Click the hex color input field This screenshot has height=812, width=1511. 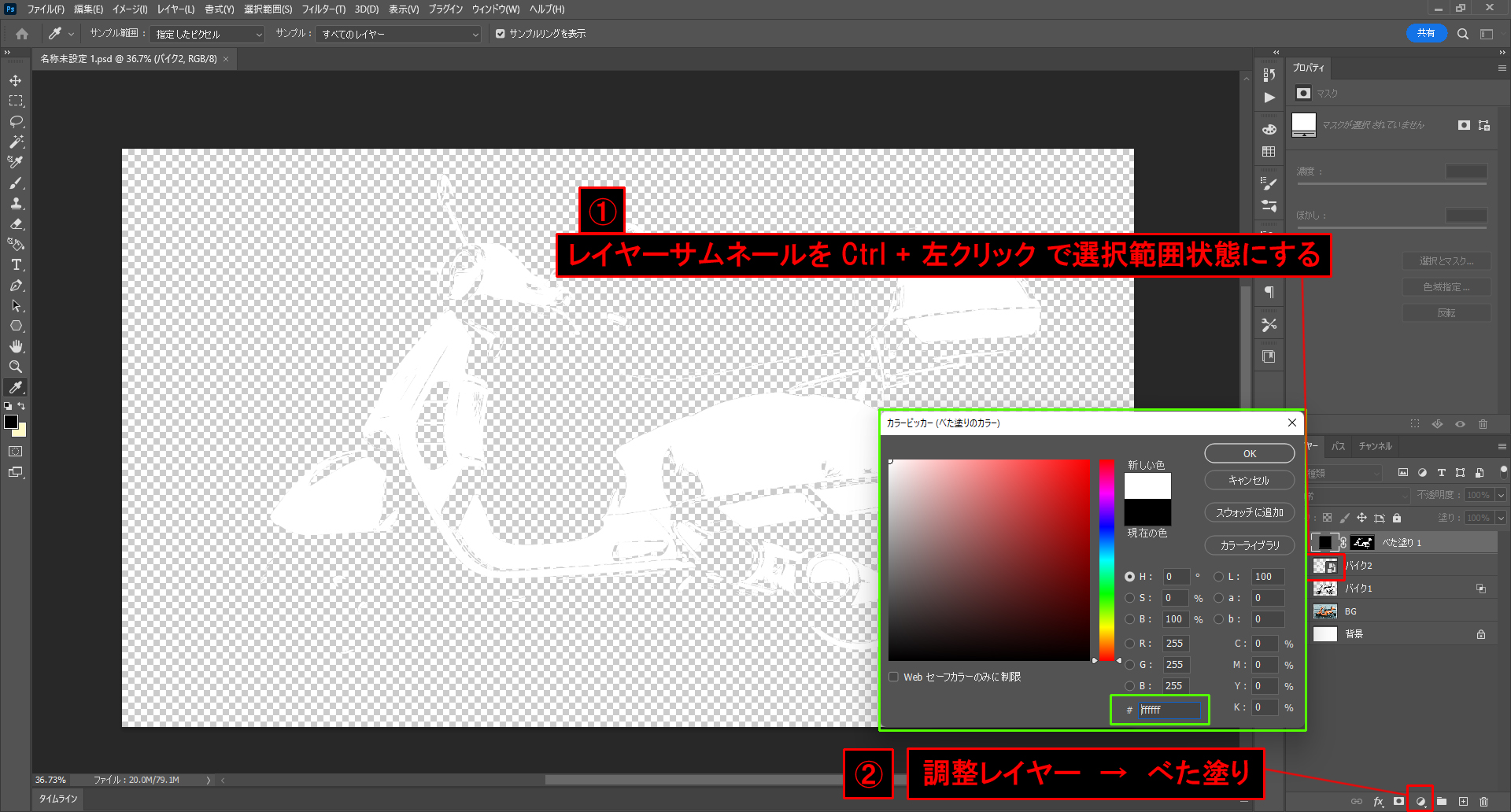pos(1169,710)
